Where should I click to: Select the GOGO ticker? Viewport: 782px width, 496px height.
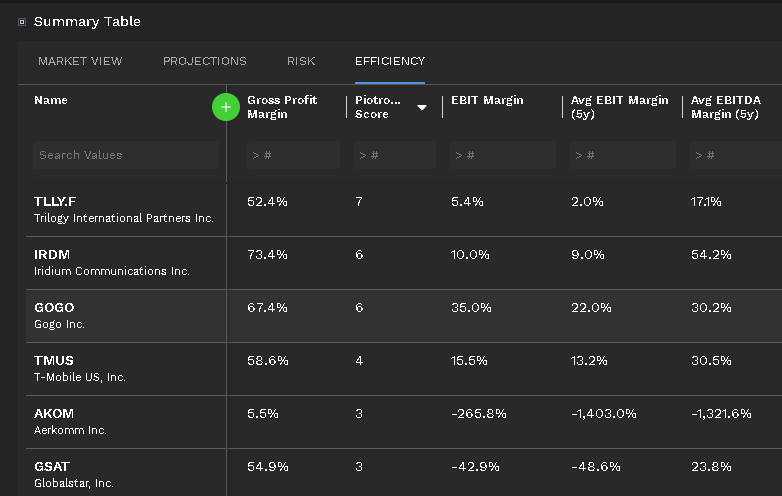54,308
